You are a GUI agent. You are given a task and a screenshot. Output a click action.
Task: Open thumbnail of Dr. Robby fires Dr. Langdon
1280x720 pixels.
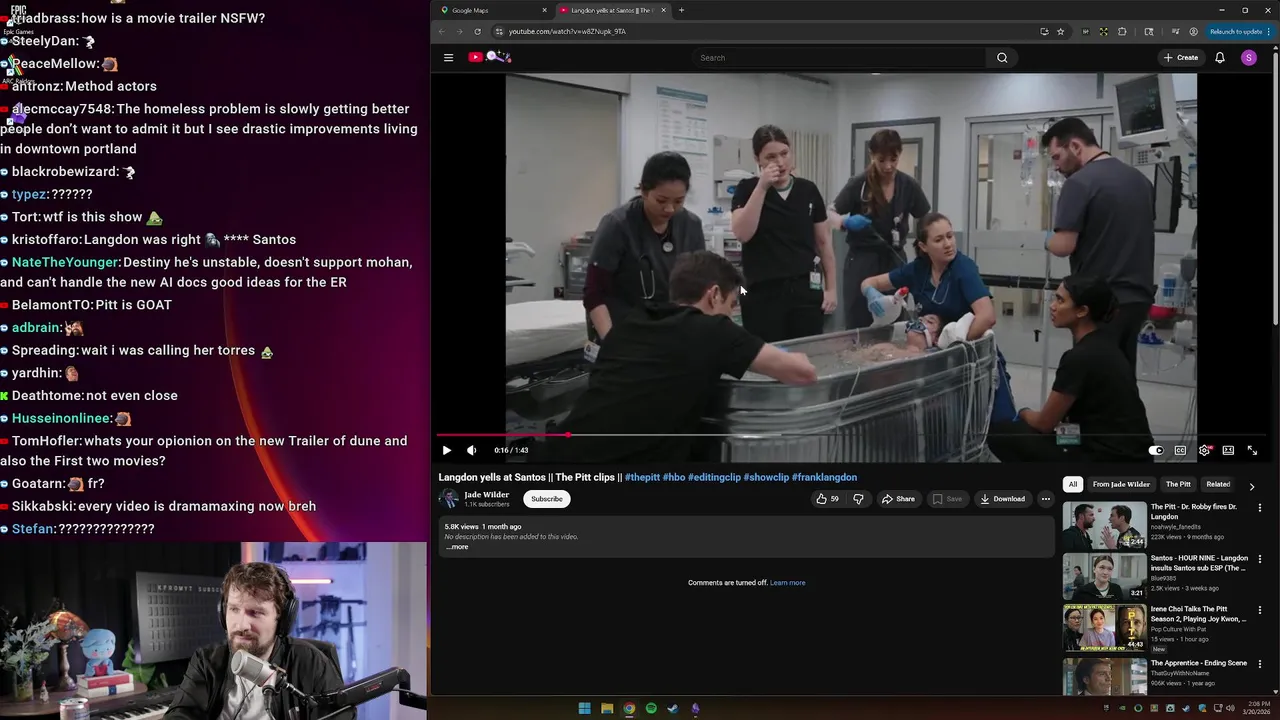[1104, 525]
